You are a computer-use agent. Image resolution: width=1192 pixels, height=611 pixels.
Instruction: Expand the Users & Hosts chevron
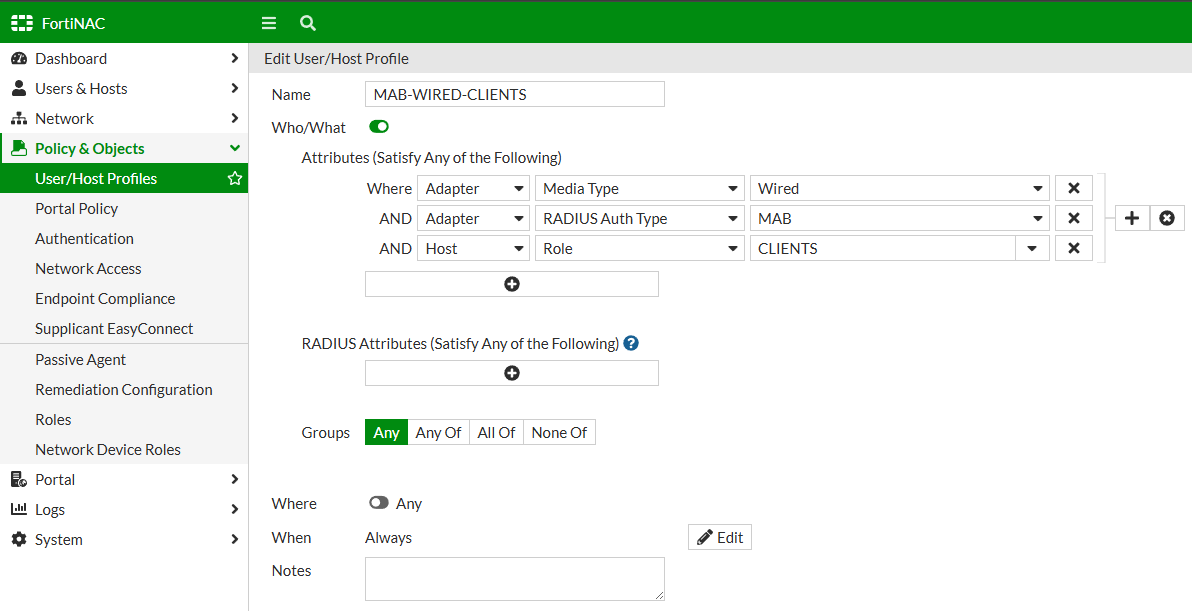tap(234, 89)
